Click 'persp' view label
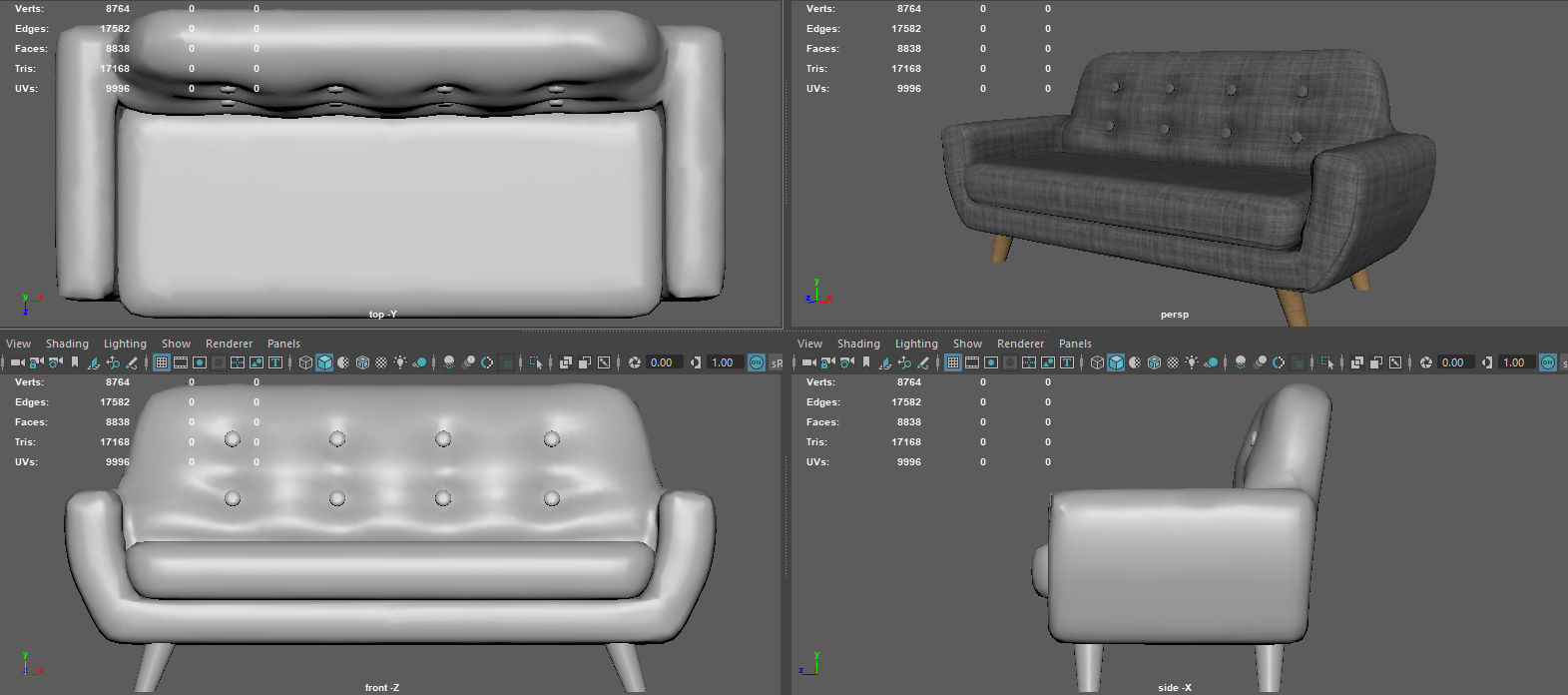 (x=1175, y=315)
